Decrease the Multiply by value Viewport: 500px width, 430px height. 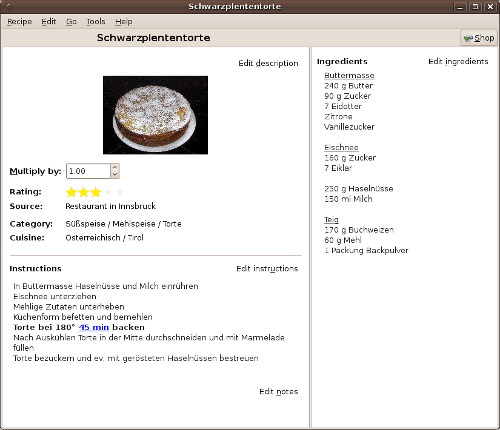pyautogui.click(x=115, y=175)
